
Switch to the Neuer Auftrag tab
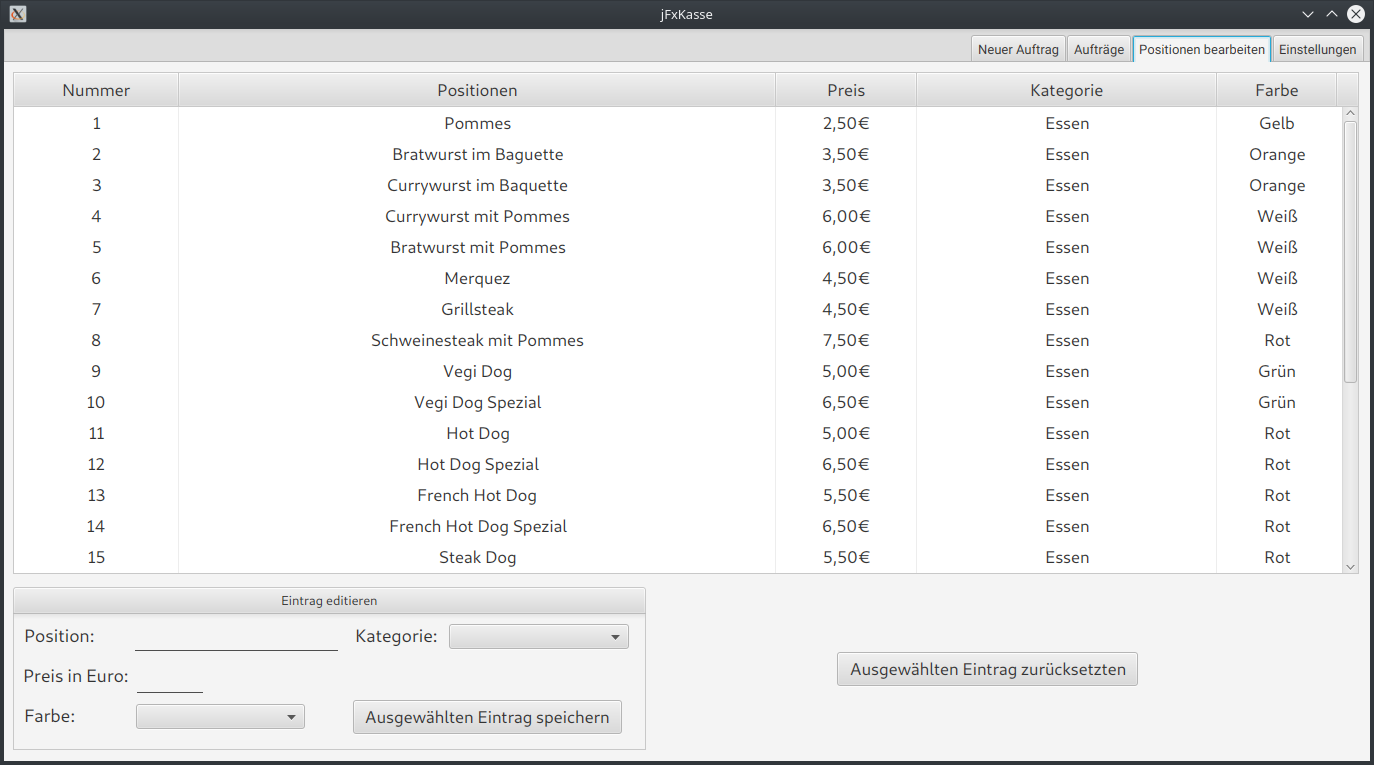1017,49
